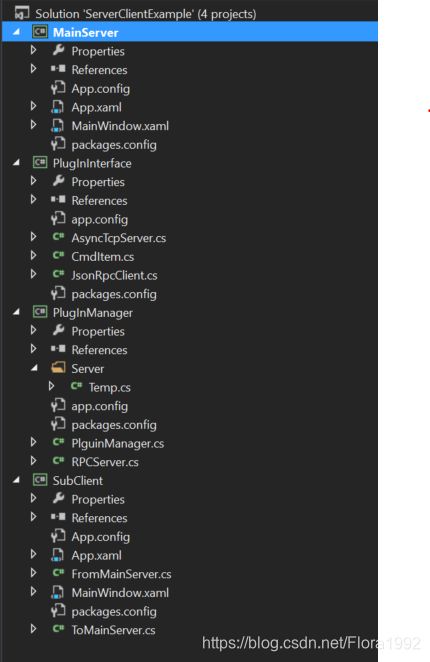Click the solution icon beside ServerClientExample

21,13
